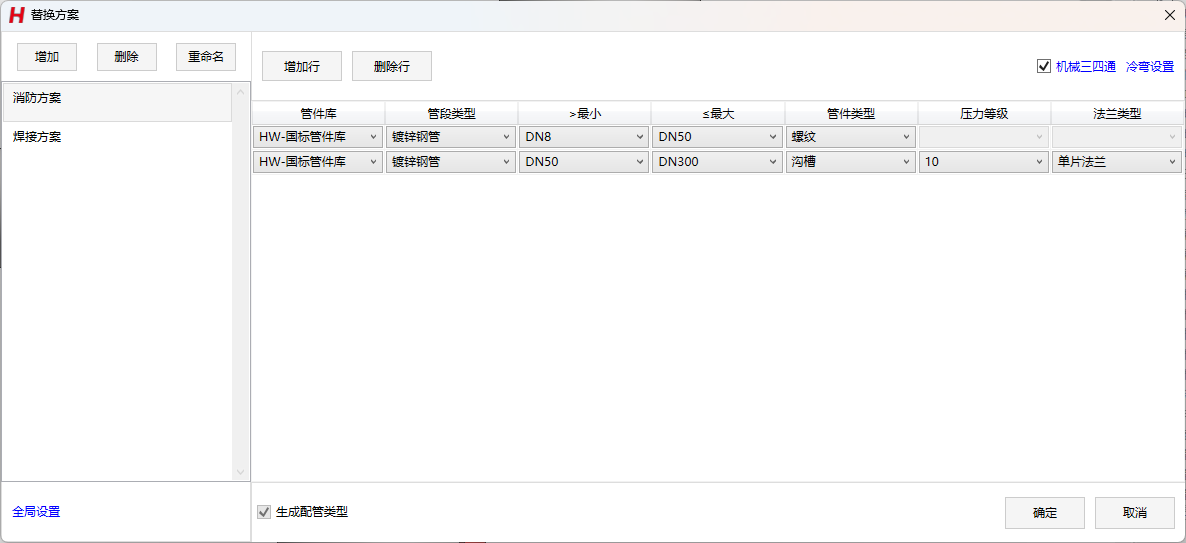Toggle the 生成配管类型 checkbox
Screen dimensions: 1186x543
pos(264,512)
